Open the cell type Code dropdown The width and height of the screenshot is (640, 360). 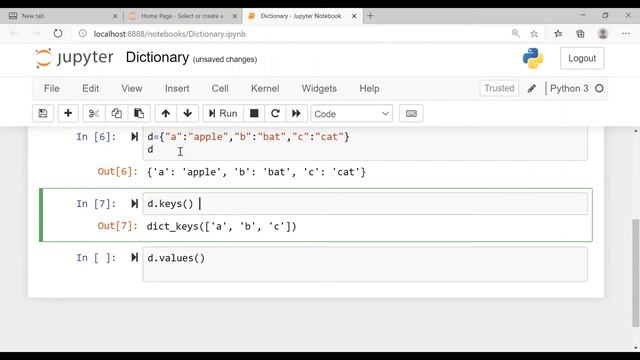click(x=351, y=114)
